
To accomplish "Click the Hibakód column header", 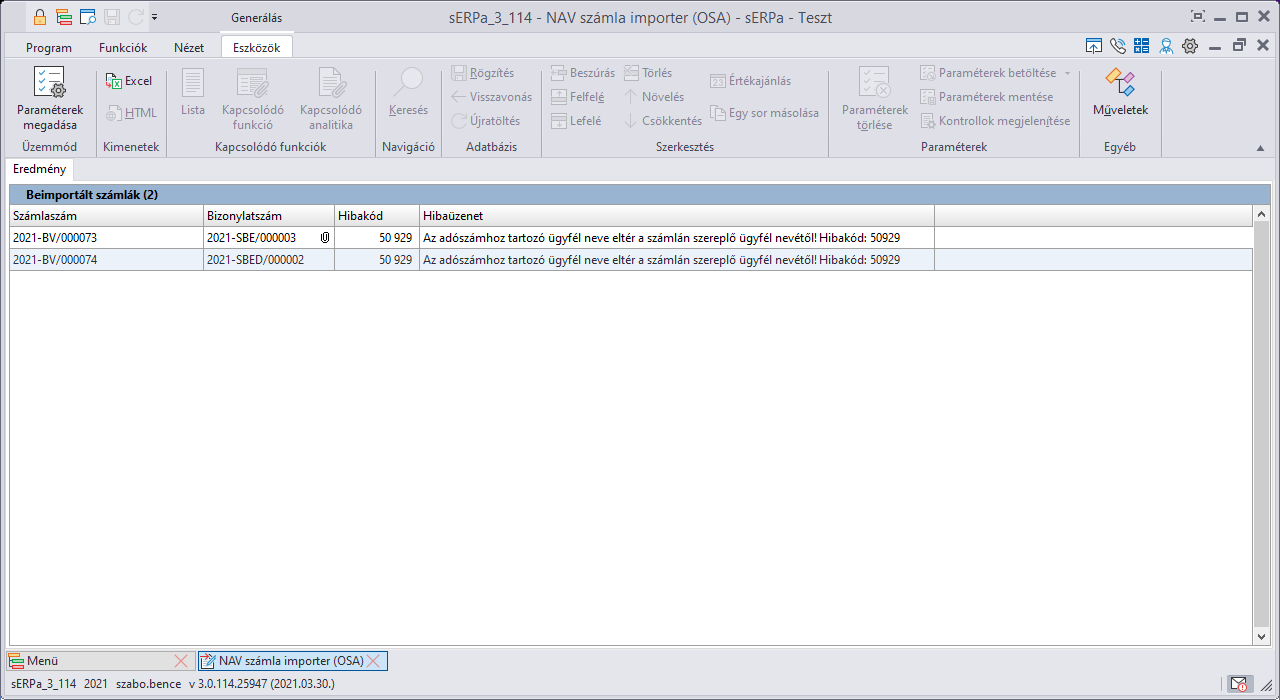I will tap(377, 216).
